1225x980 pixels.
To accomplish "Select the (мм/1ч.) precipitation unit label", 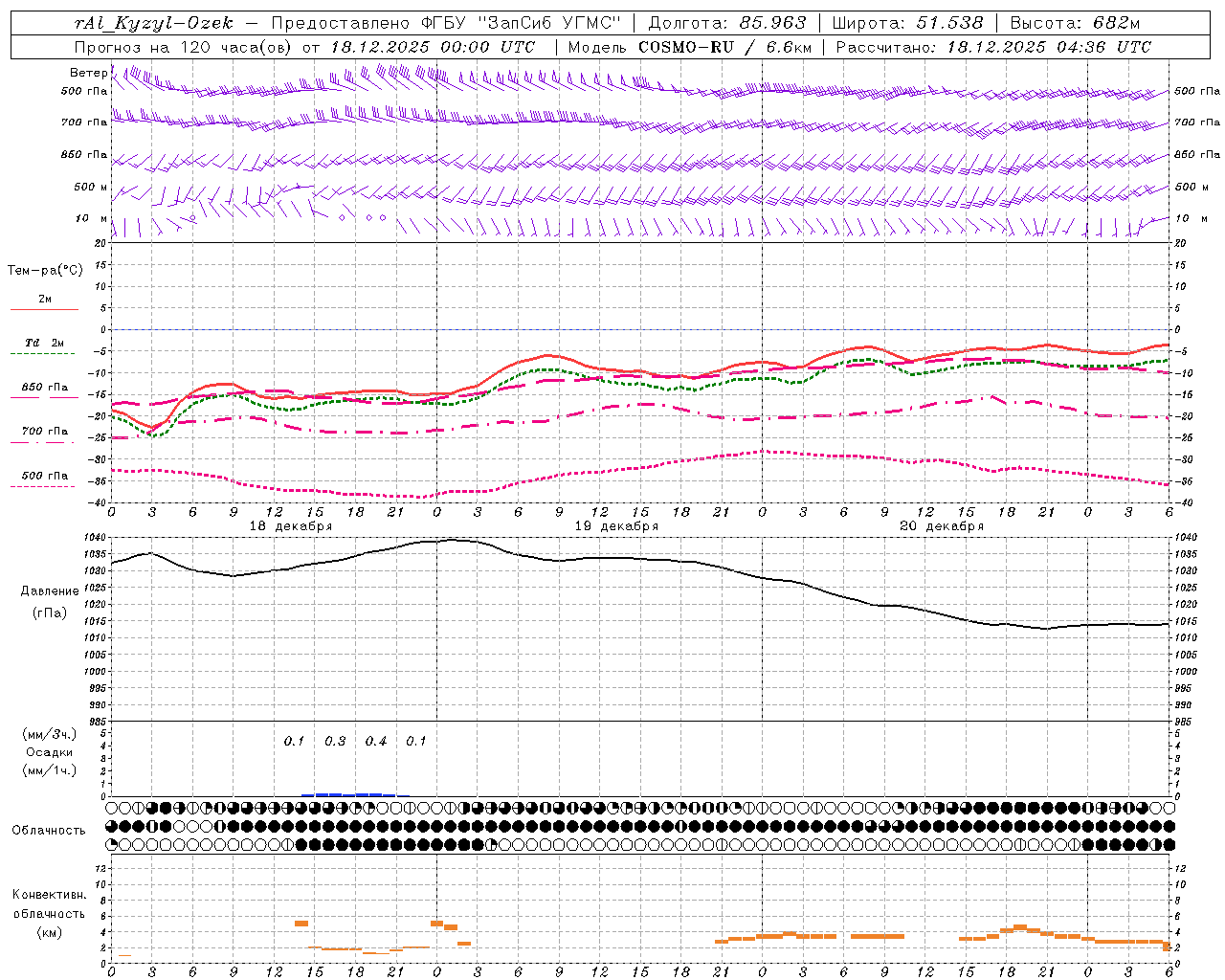I will (x=49, y=770).
